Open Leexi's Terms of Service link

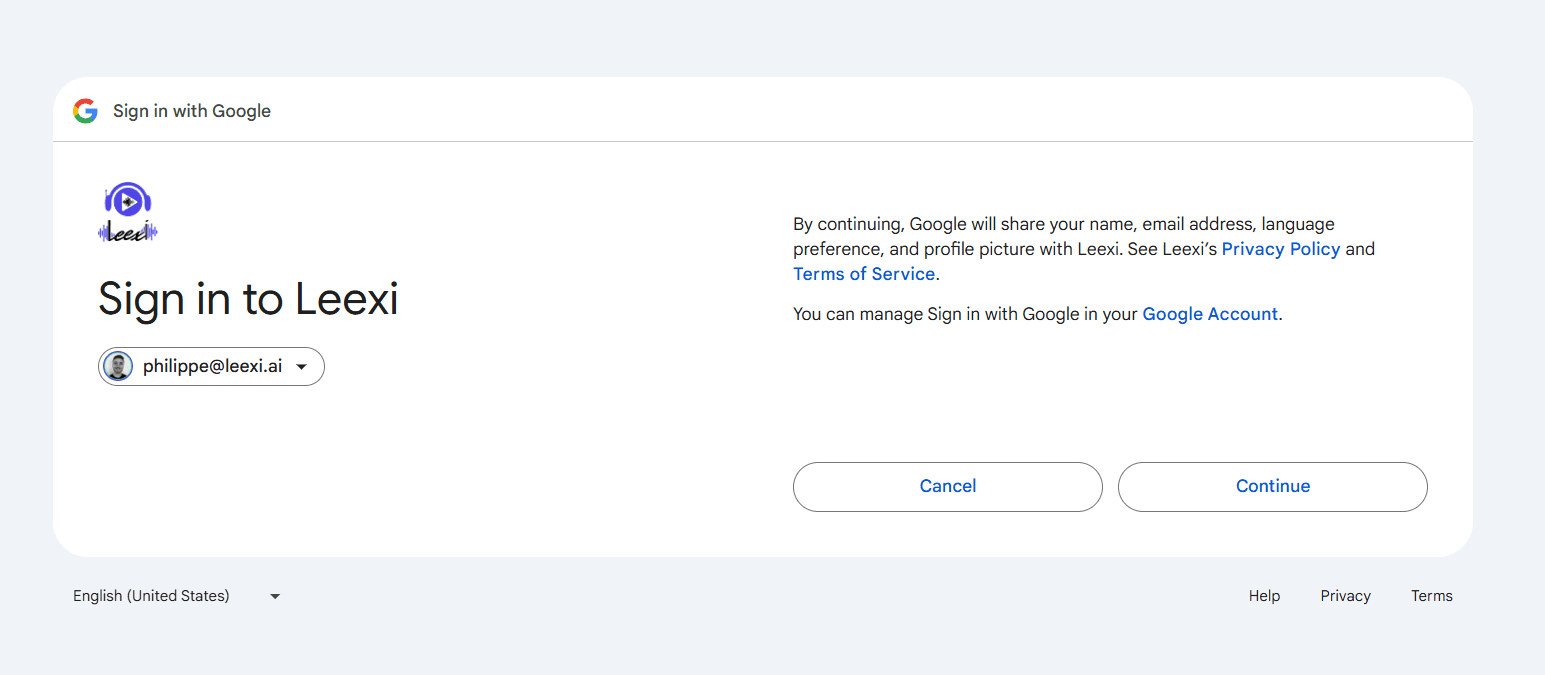[863, 274]
